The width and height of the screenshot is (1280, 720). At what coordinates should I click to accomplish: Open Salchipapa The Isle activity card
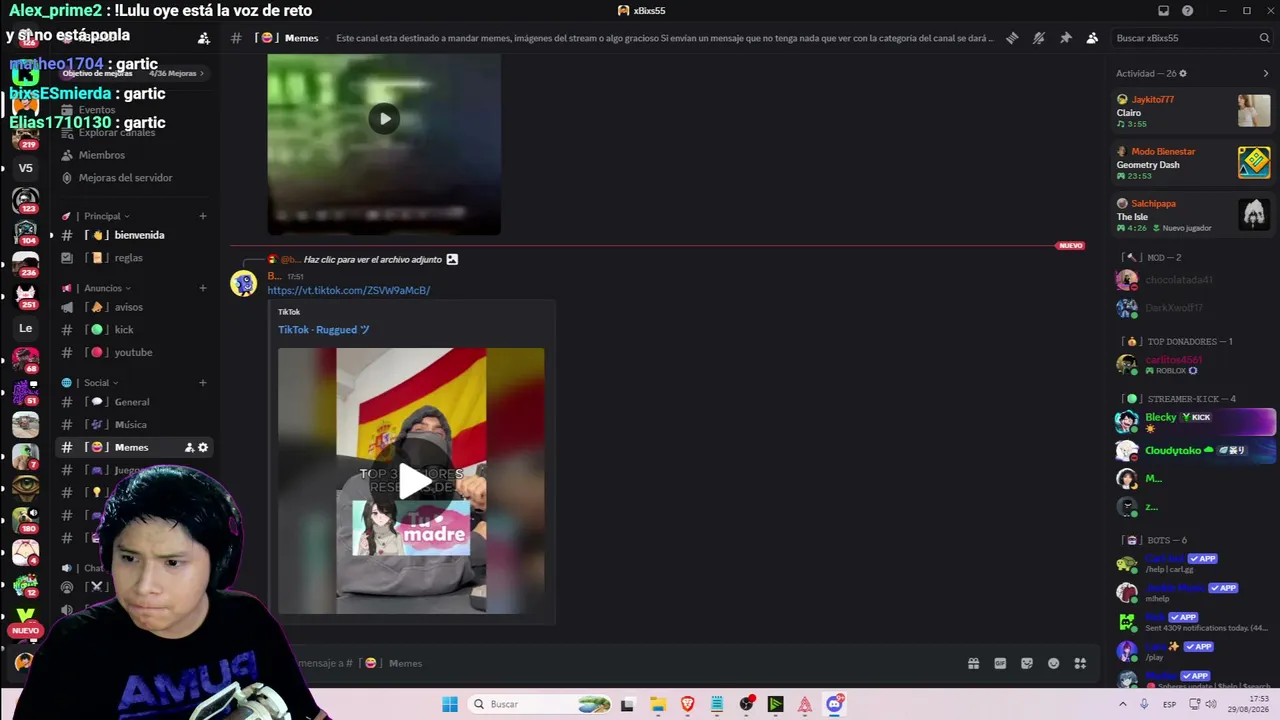pos(1194,215)
